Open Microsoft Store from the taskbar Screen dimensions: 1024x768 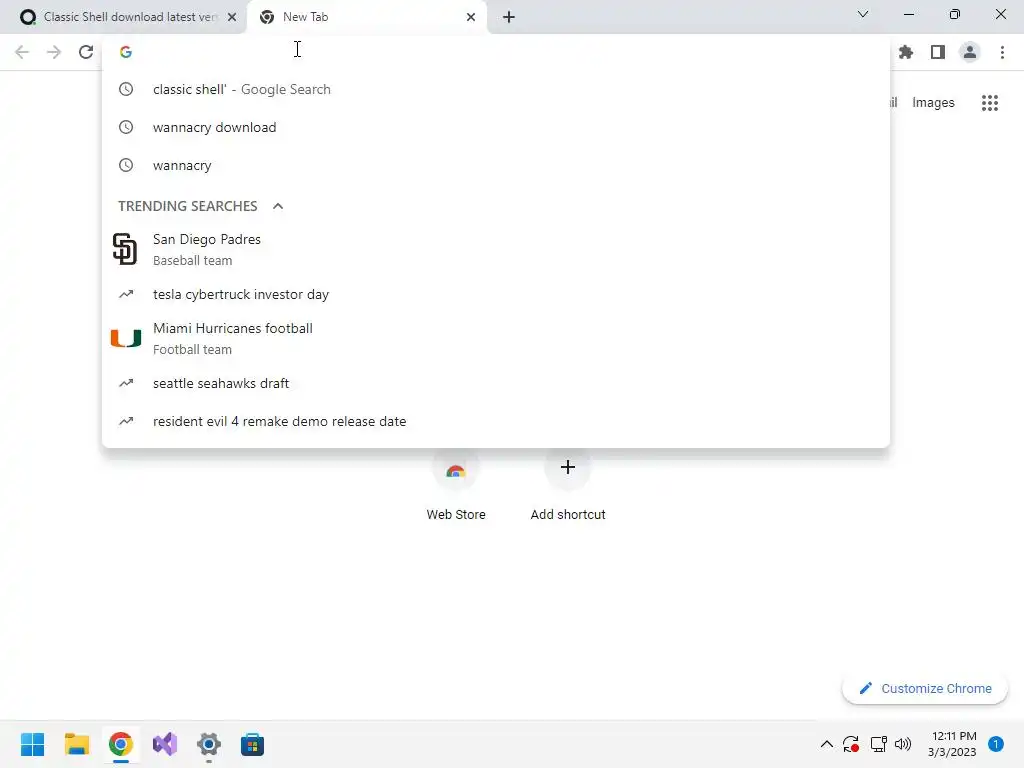253,744
